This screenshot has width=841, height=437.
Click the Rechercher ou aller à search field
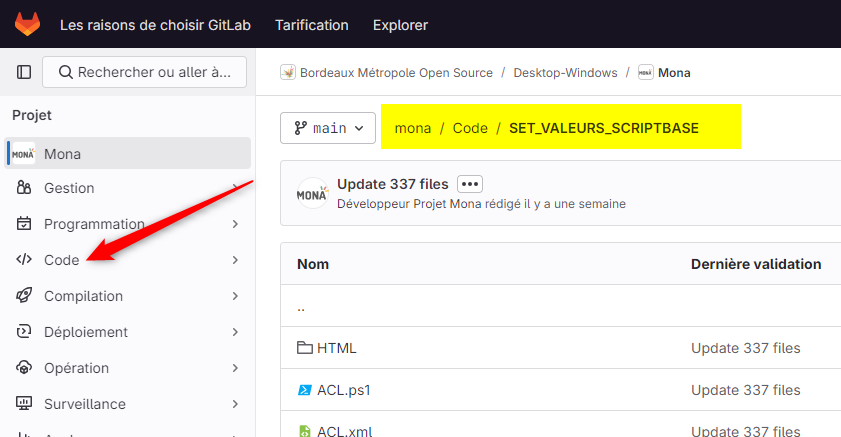click(x=145, y=72)
